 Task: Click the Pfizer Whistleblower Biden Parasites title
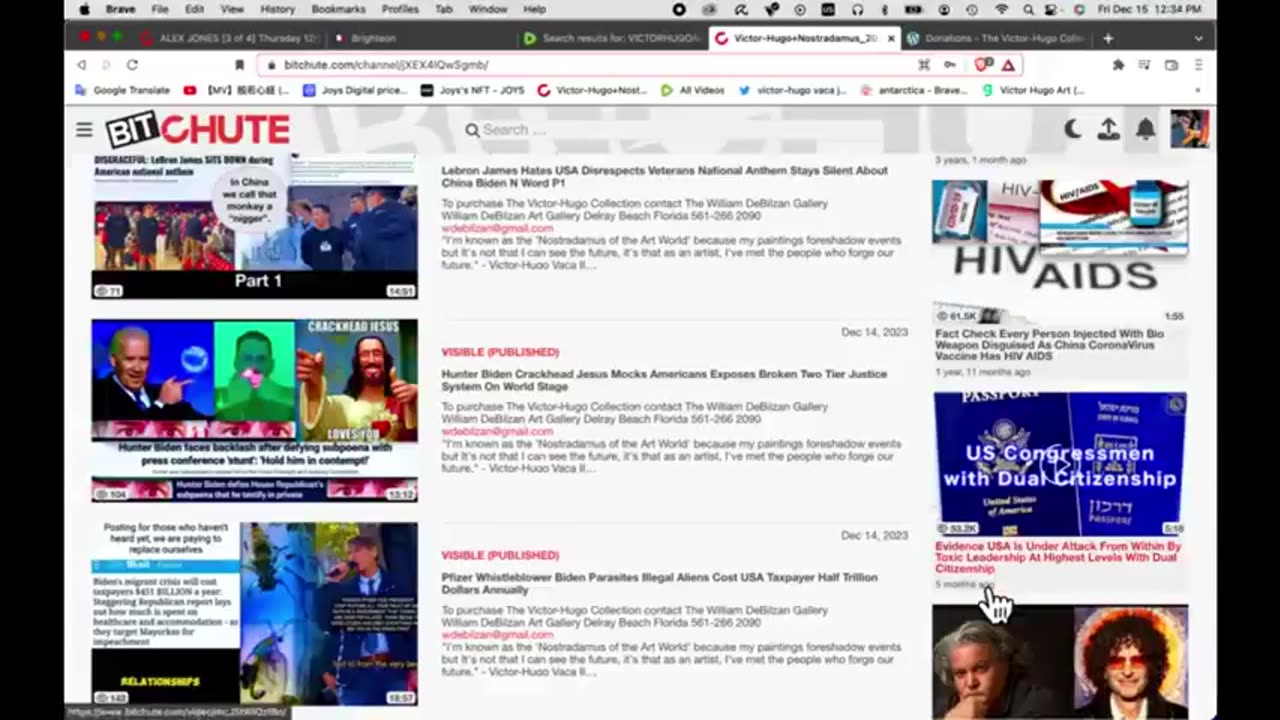tap(660, 583)
